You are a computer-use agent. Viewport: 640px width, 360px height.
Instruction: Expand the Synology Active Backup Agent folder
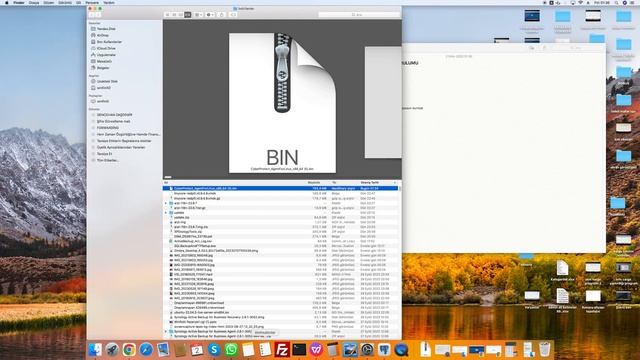(x=166, y=331)
